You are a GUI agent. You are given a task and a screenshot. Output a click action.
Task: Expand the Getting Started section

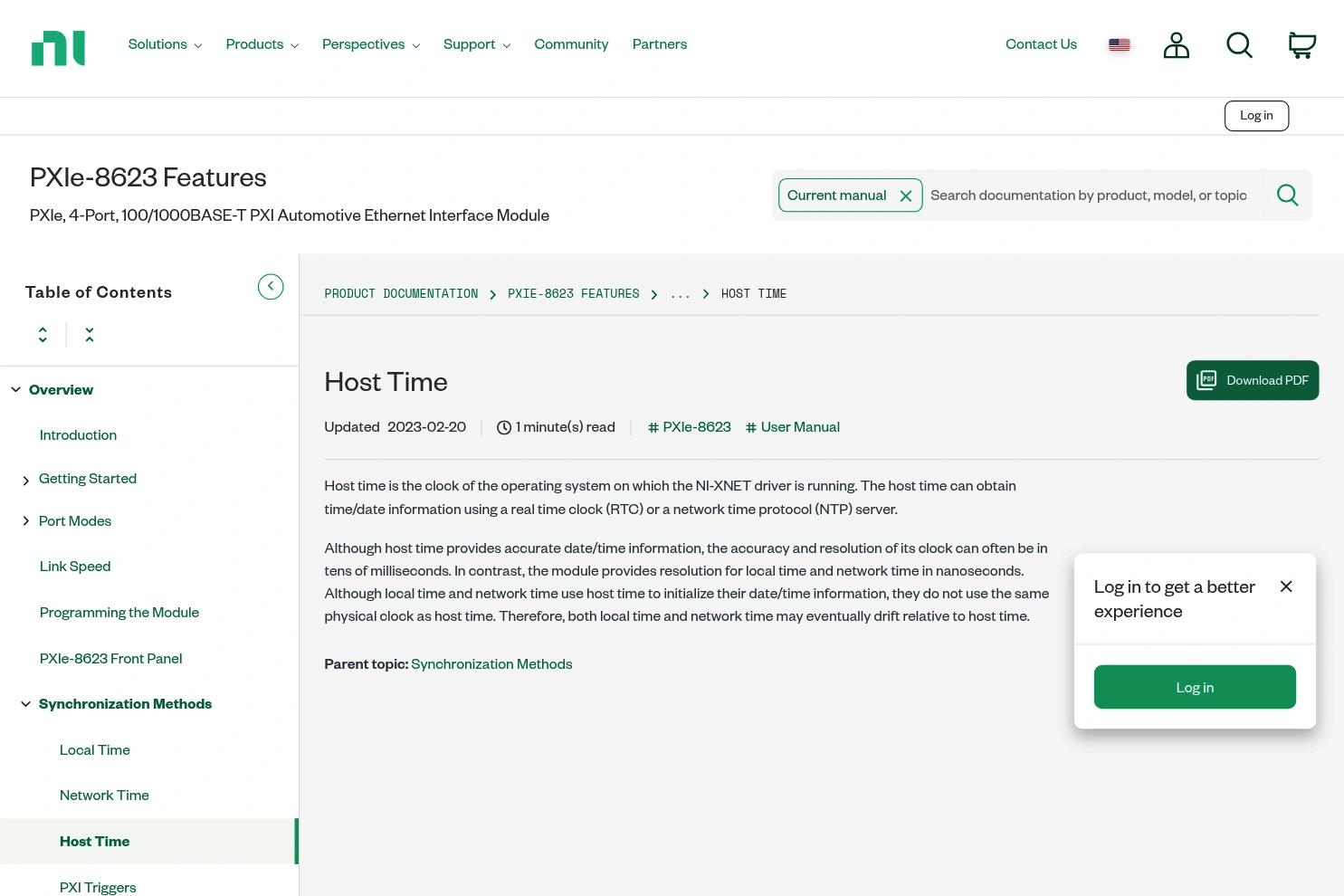click(x=25, y=481)
